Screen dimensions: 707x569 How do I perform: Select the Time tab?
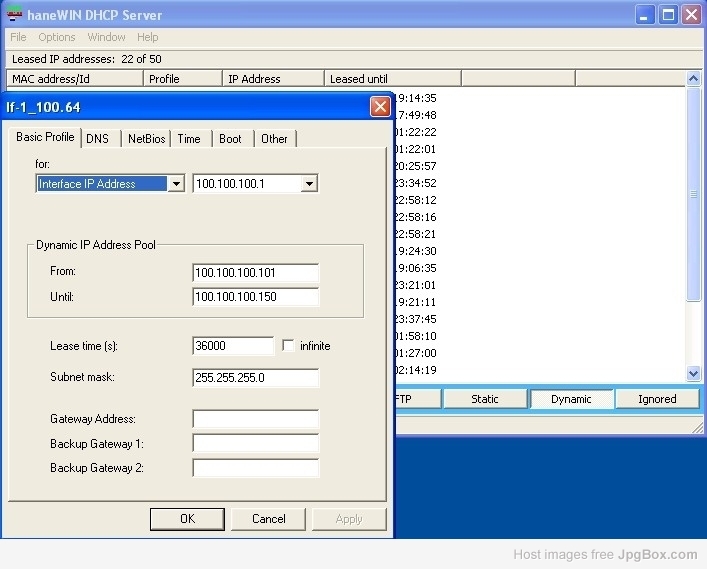pos(189,139)
